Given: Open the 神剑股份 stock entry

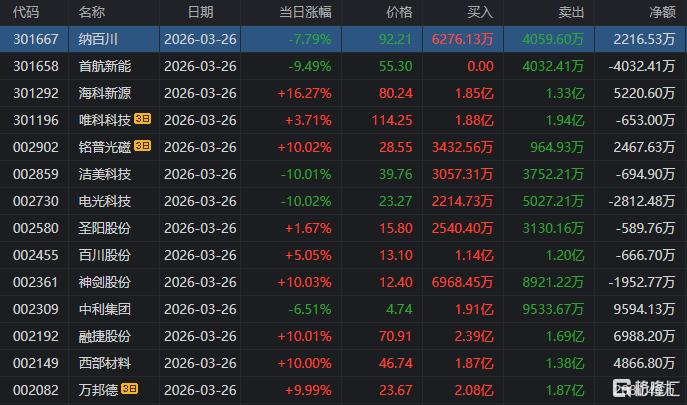Looking at the screenshot, I should click(104, 282).
